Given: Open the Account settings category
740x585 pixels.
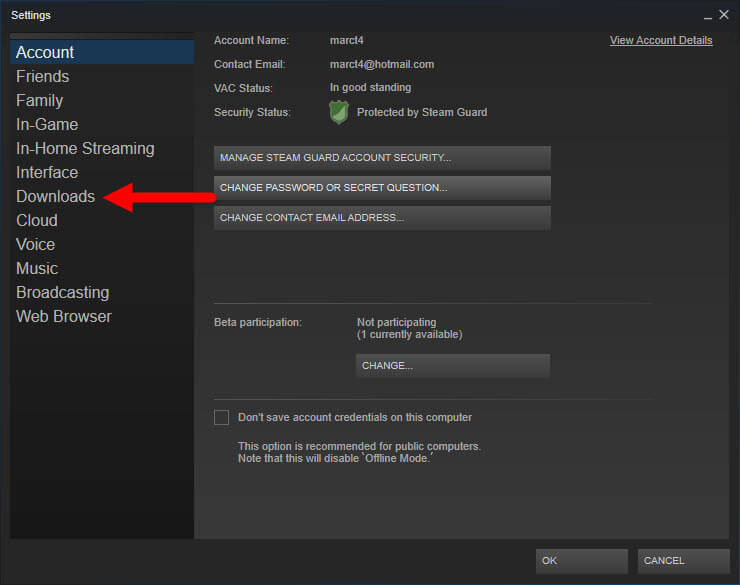Looking at the screenshot, I should click(x=102, y=52).
